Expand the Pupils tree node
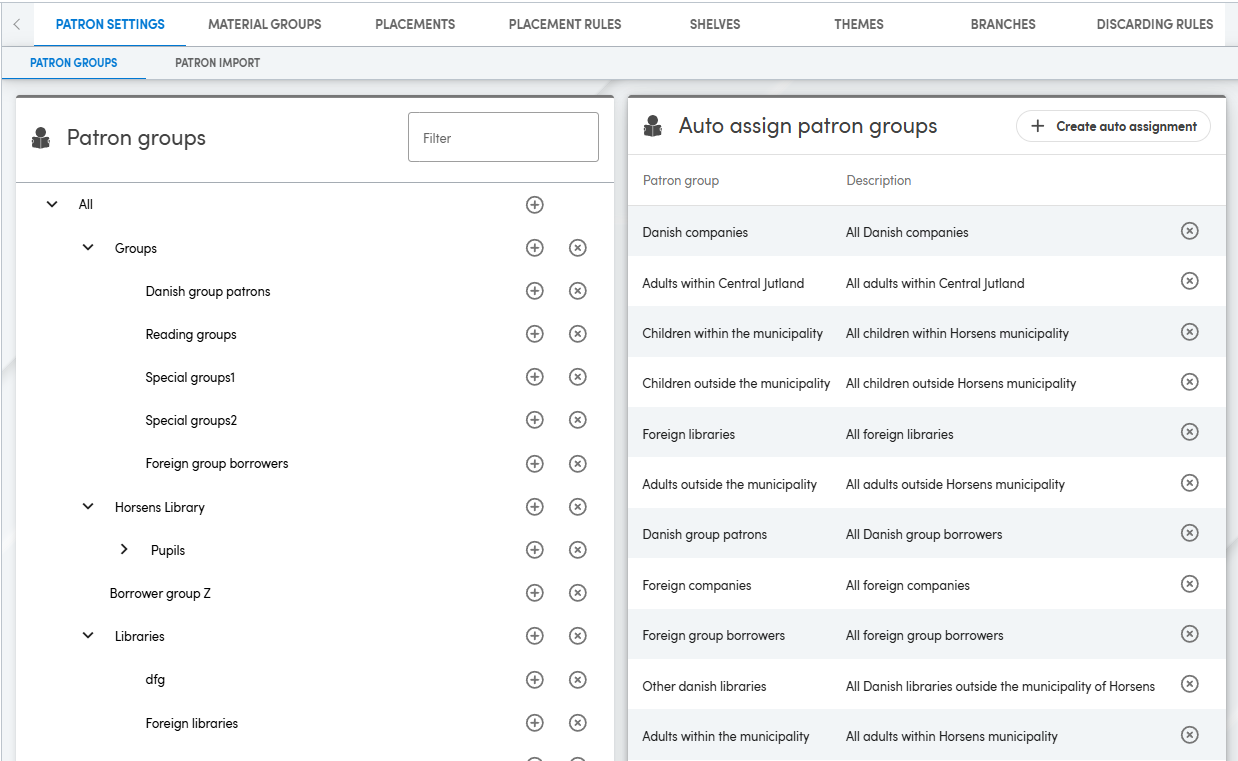The height and width of the screenshot is (761, 1238). coord(124,550)
